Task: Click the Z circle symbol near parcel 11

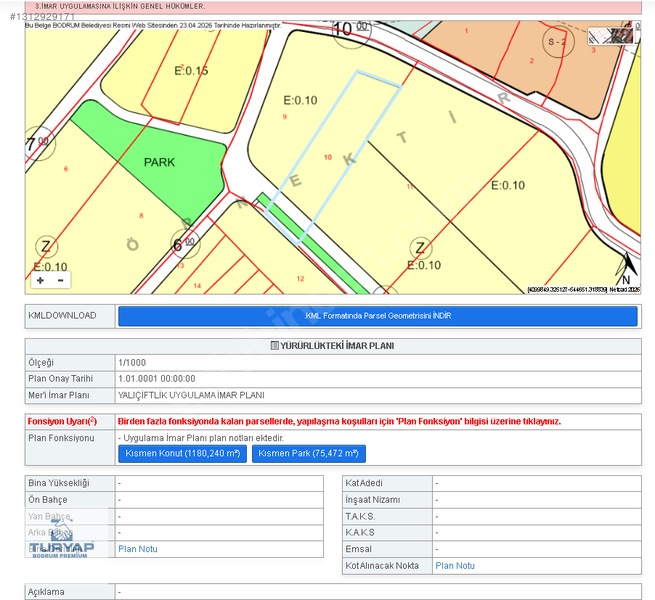Action: pyautogui.click(x=421, y=248)
